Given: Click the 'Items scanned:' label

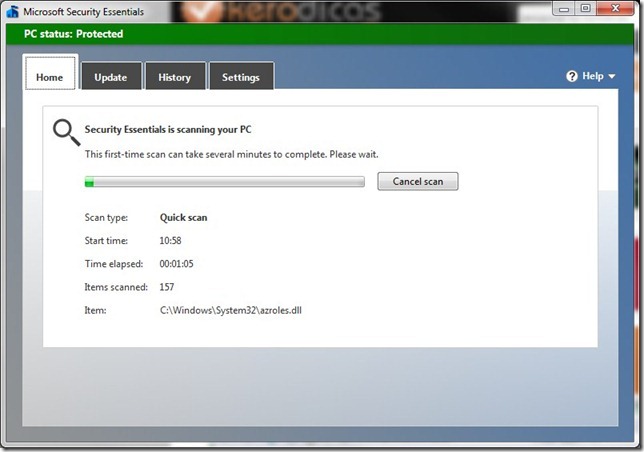Looking at the screenshot, I should [116, 287].
